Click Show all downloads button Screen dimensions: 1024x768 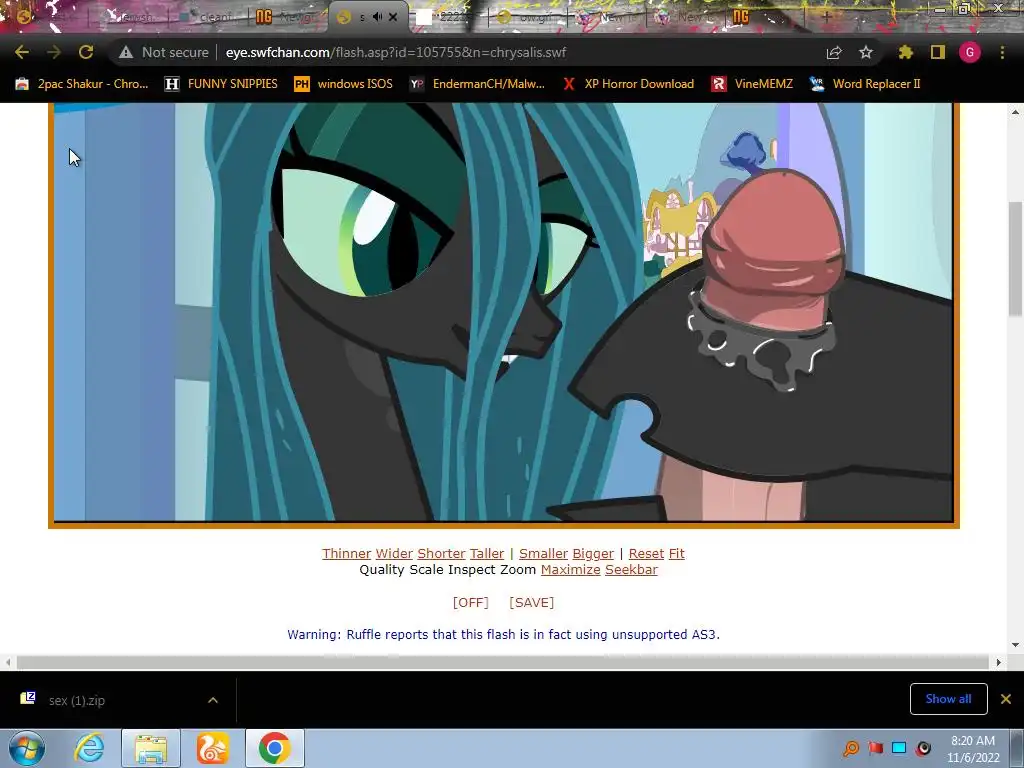(948, 699)
